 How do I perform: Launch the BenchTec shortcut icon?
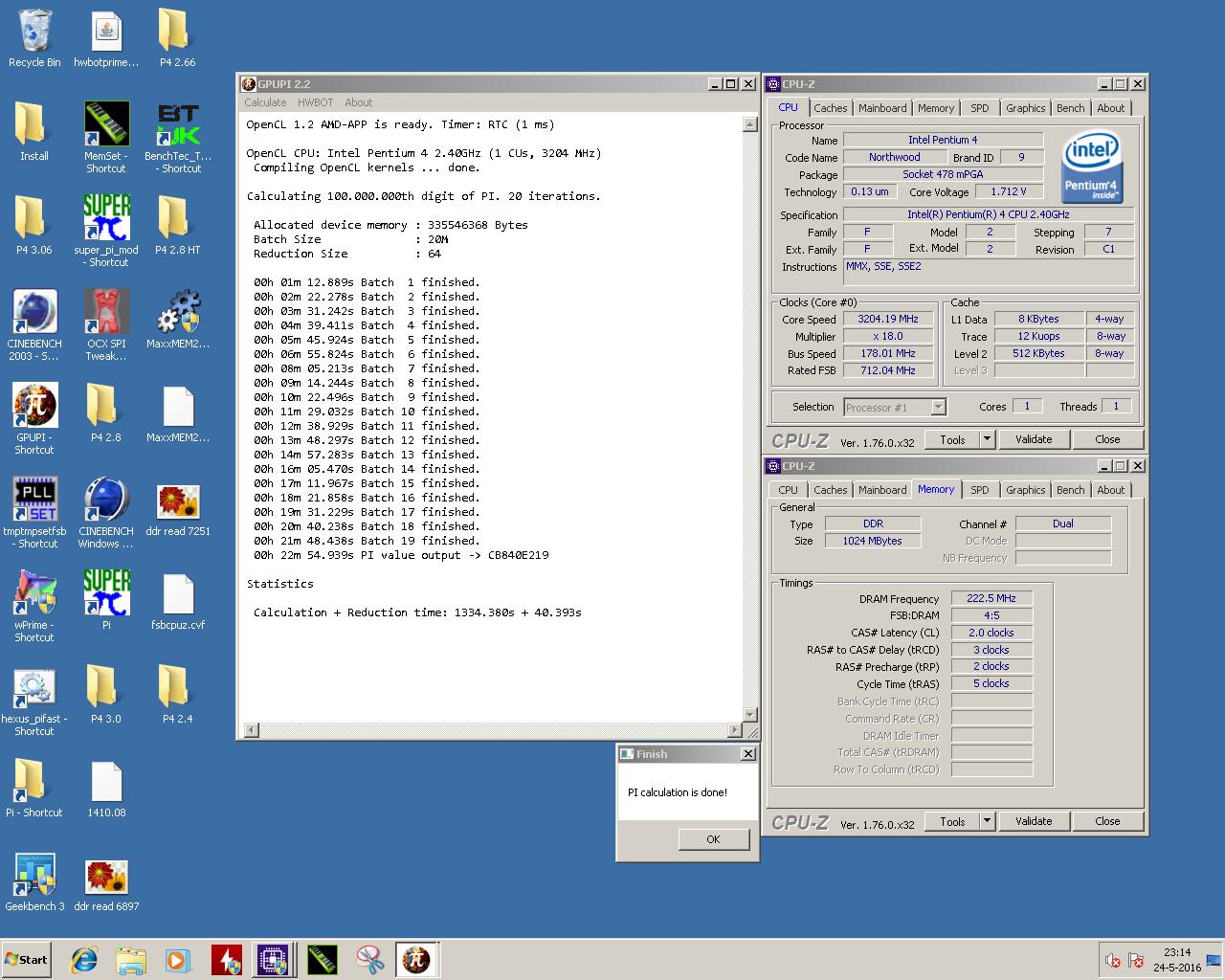click(x=177, y=138)
